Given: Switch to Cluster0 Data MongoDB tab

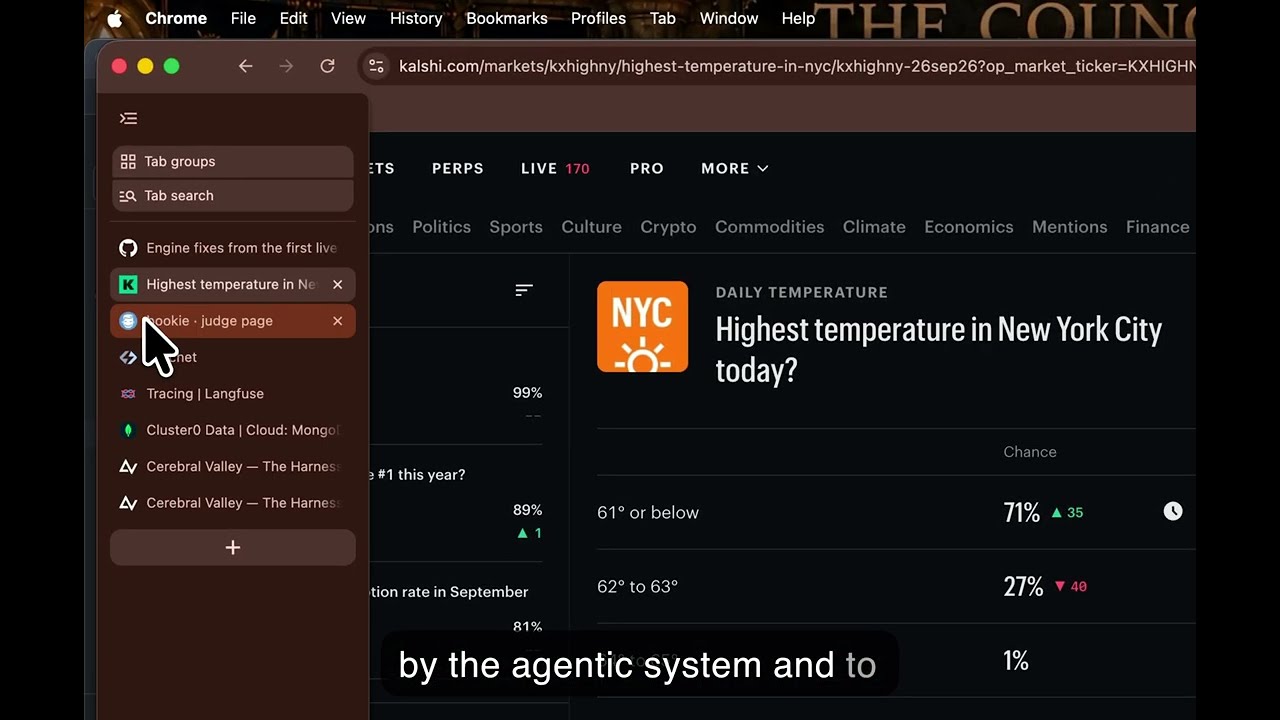Looking at the screenshot, I should (232, 430).
